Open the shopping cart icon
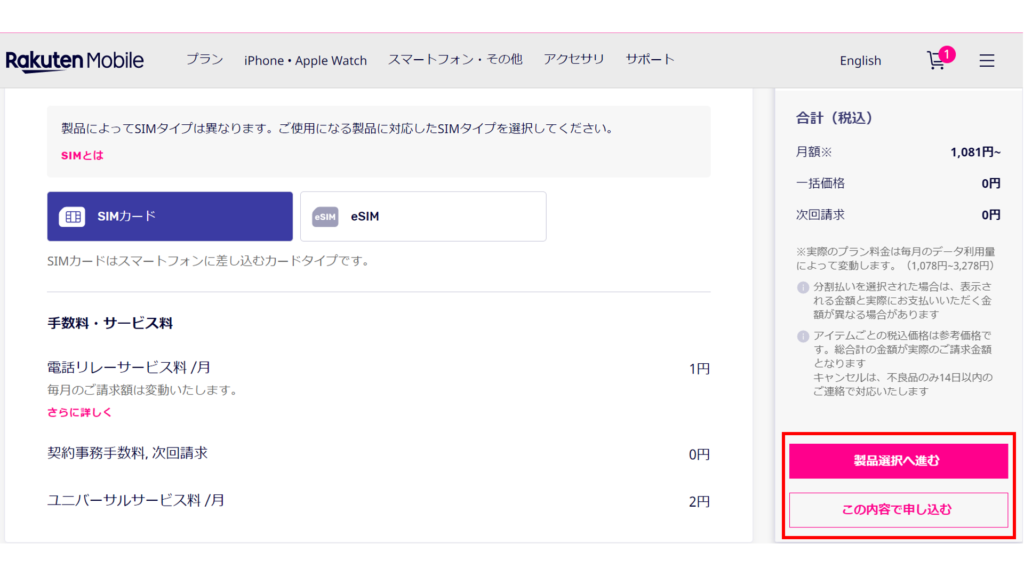Image resolution: width=1024 pixels, height=576 pixels. click(x=935, y=61)
